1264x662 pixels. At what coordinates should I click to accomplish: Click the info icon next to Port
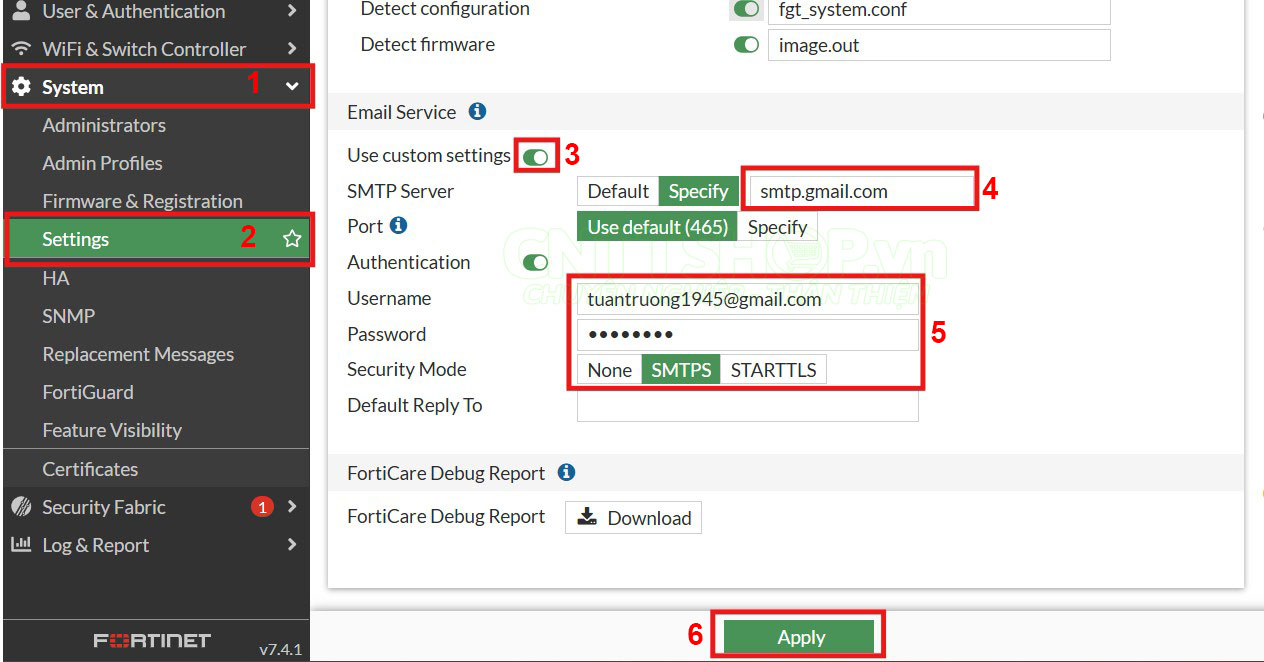(400, 226)
